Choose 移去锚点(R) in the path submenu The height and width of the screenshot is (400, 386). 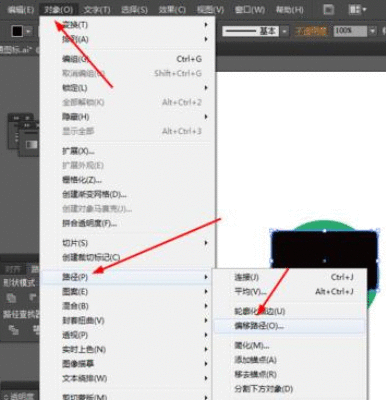(289, 374)
